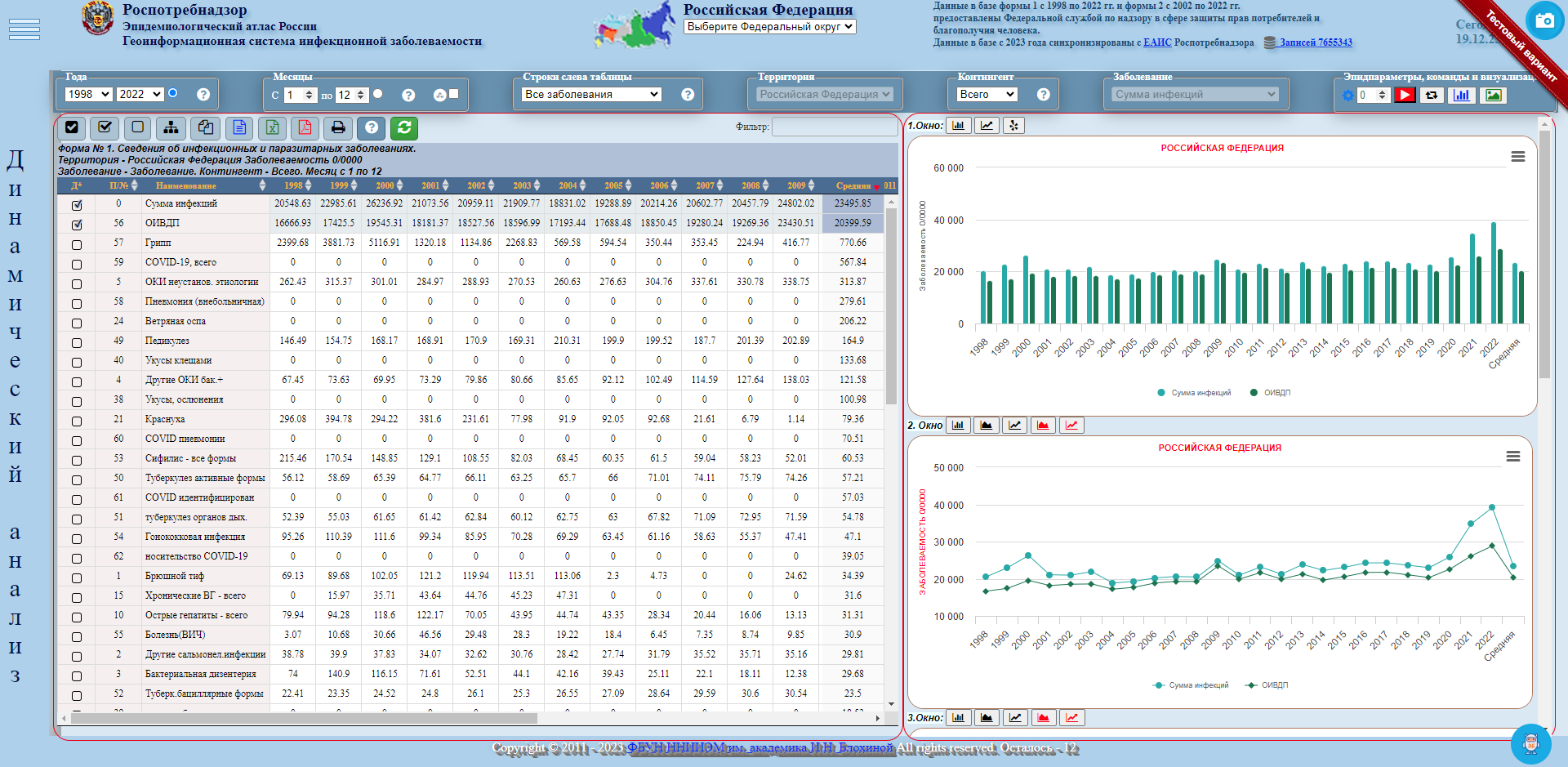Image resolution: width=1568 pixels, height=767 pixels.
Task: Expand the 'Все заболевания' rows dropdown
Action: tap(591, 95)
